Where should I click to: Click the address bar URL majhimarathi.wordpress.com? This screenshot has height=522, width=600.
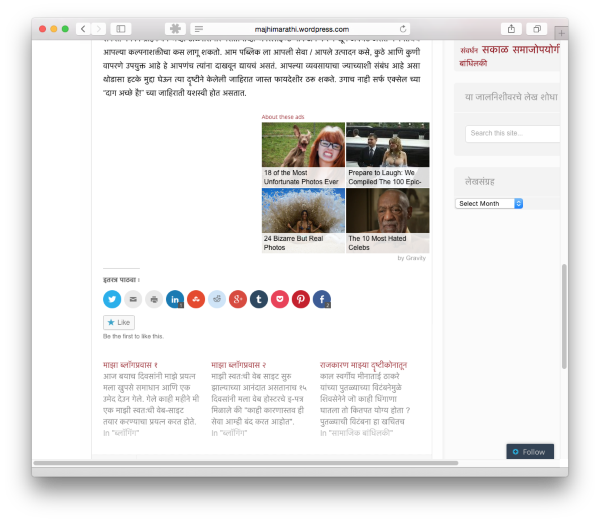coord(302,29)
